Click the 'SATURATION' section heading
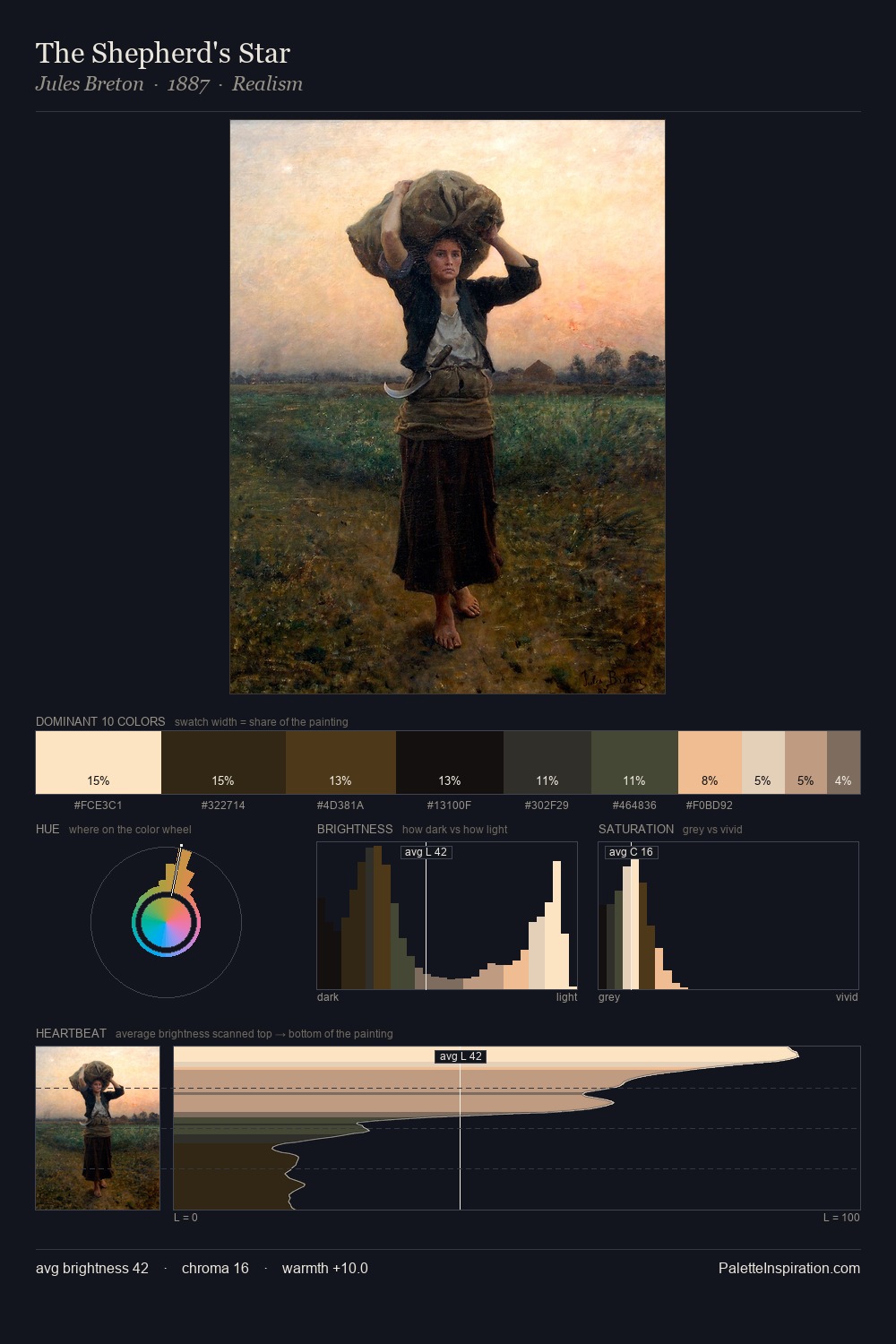The width and height of the screenshot is (896, 1344). (636, 829)
